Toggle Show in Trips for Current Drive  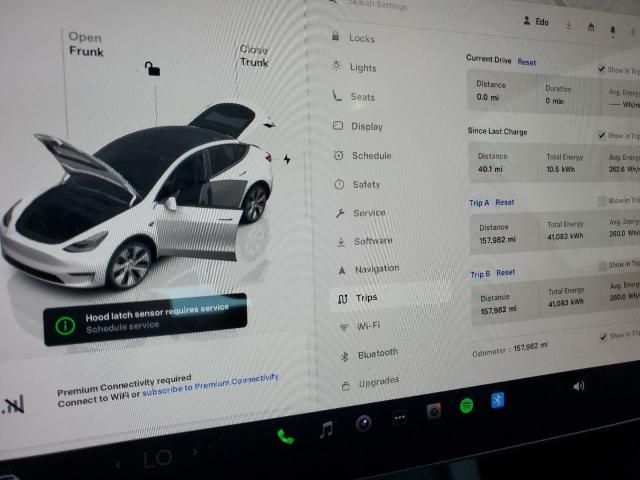click(x=603, y=69)
